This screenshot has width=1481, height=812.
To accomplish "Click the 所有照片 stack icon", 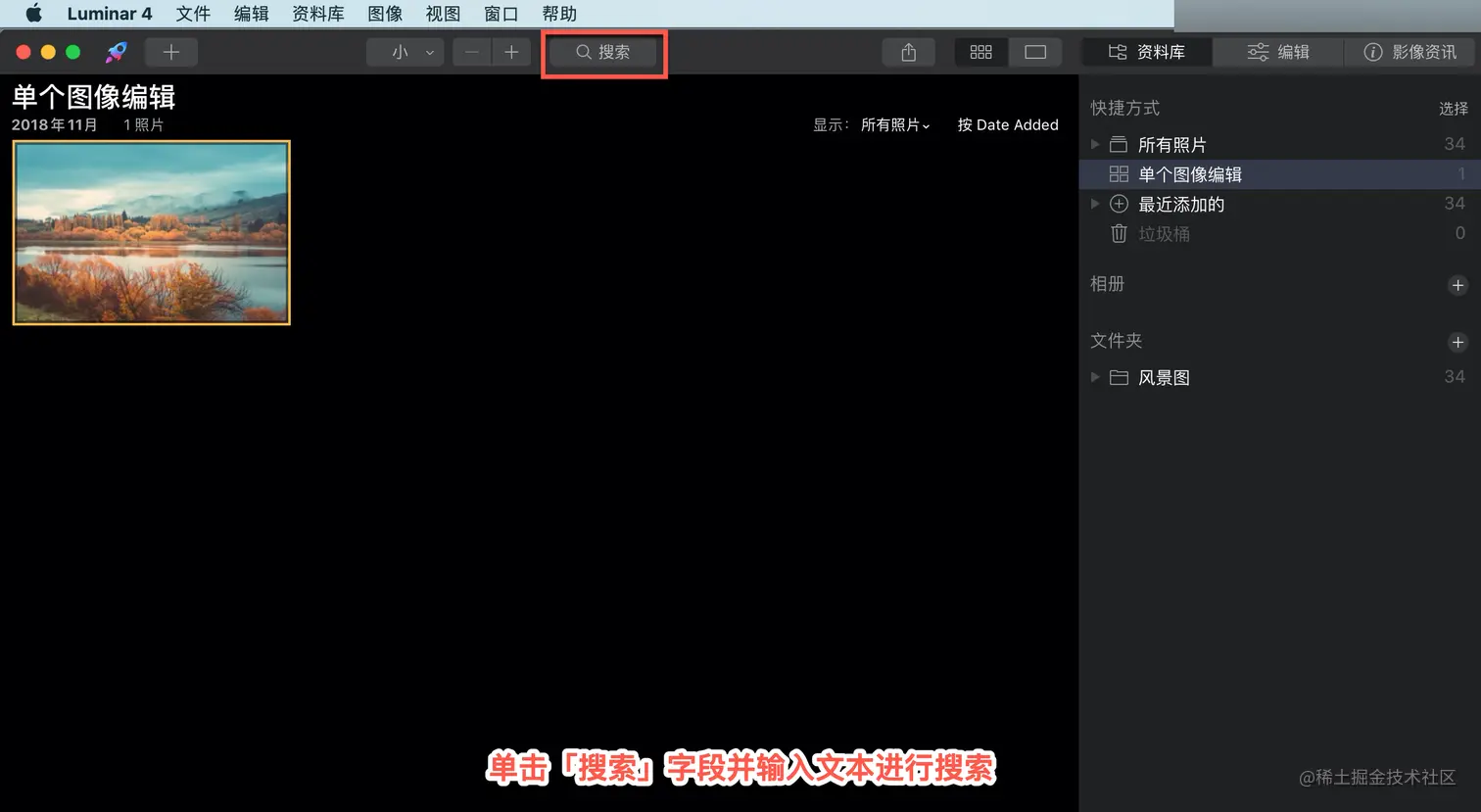I will (x=1119, y=145).
